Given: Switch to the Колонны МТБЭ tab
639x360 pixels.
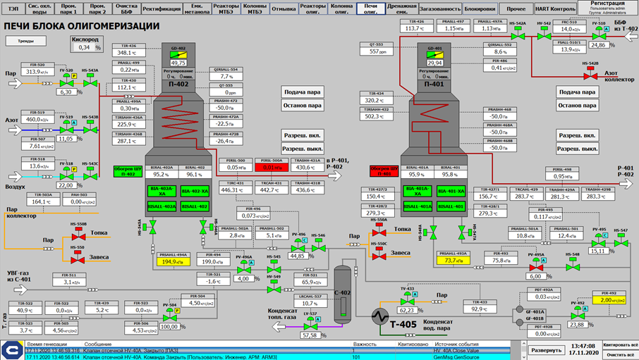Looking at the screenshot, I should point(255,9).
